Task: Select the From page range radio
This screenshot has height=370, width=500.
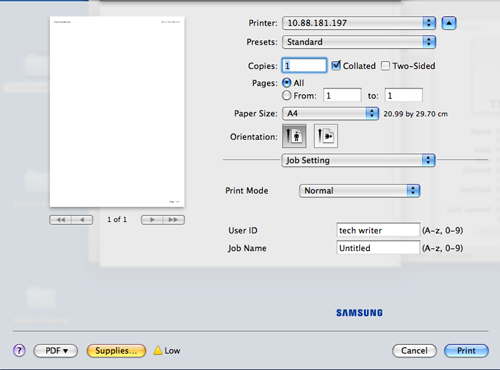Action: coord(287,96)
